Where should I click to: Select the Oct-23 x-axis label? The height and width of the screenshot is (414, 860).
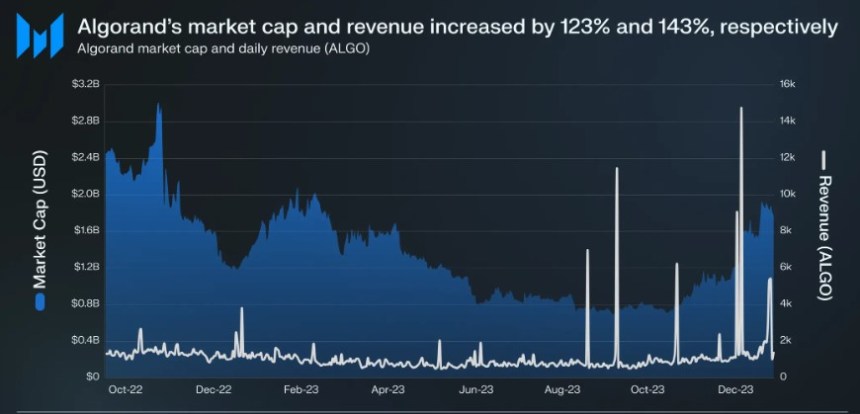click(x=647, y=390)
